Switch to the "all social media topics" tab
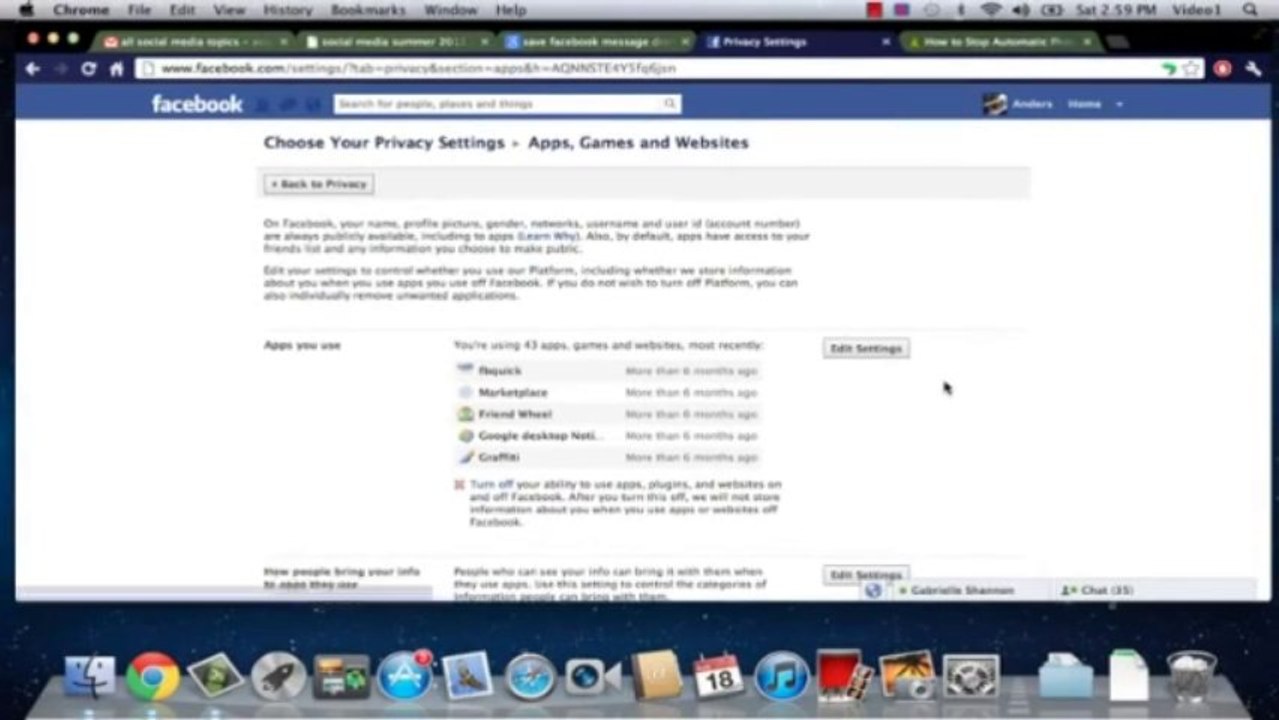 [x=195, y=42]
